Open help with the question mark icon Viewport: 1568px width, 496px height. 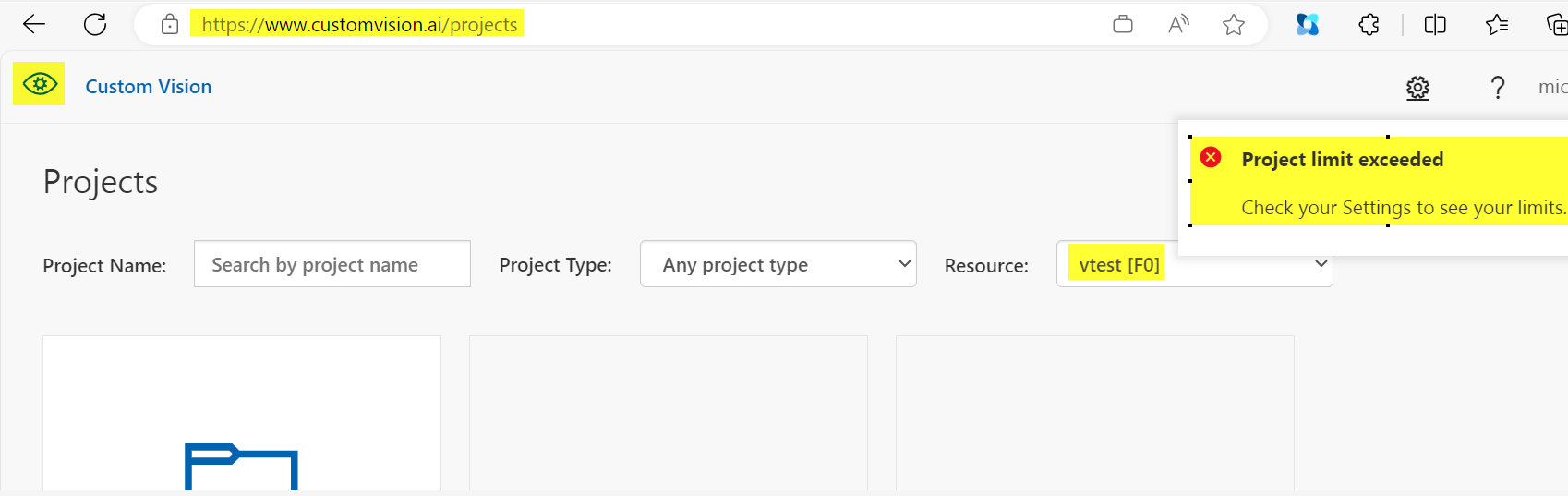[x=1498, y=88]
